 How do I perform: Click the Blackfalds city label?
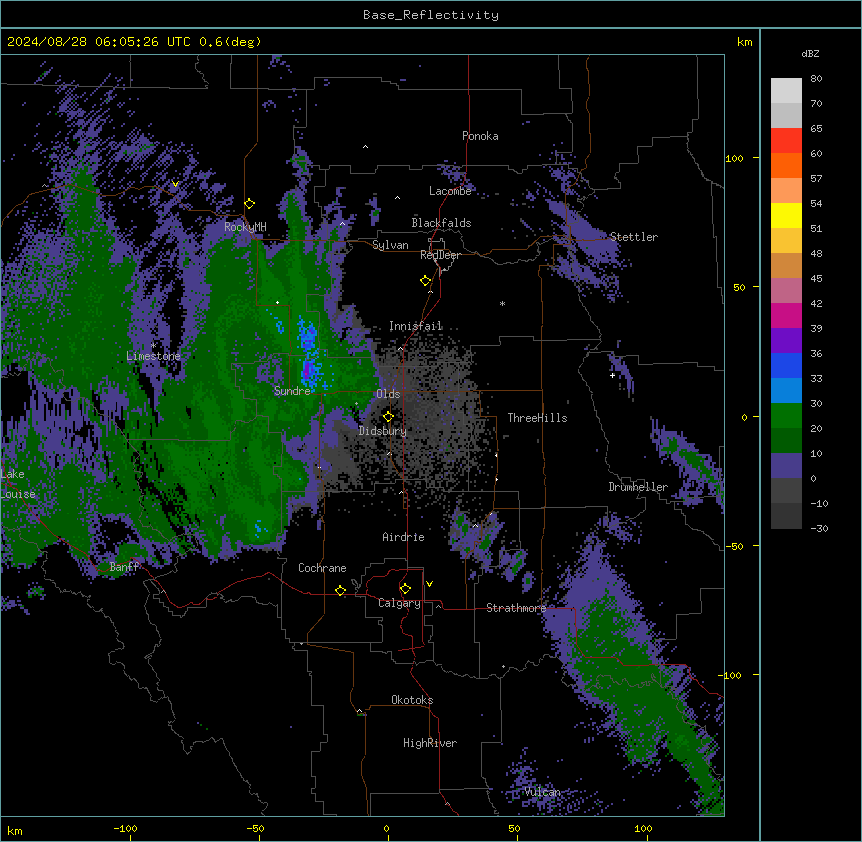click(x=441, y=223)
